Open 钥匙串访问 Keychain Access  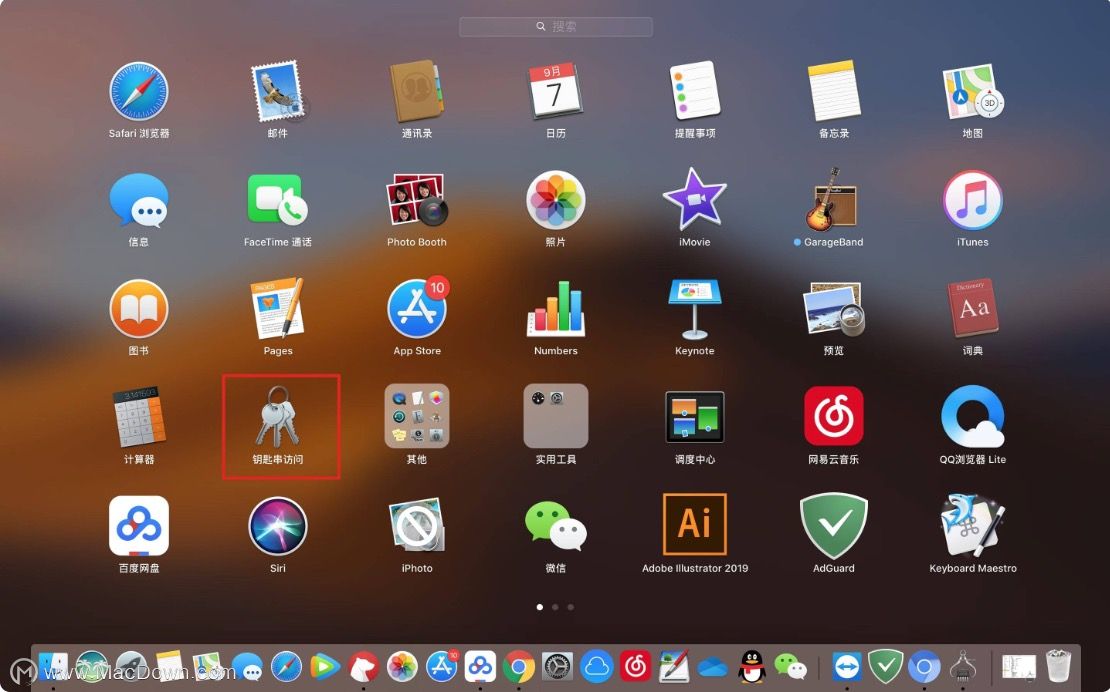pyautogui.click(x=278, y=417)
